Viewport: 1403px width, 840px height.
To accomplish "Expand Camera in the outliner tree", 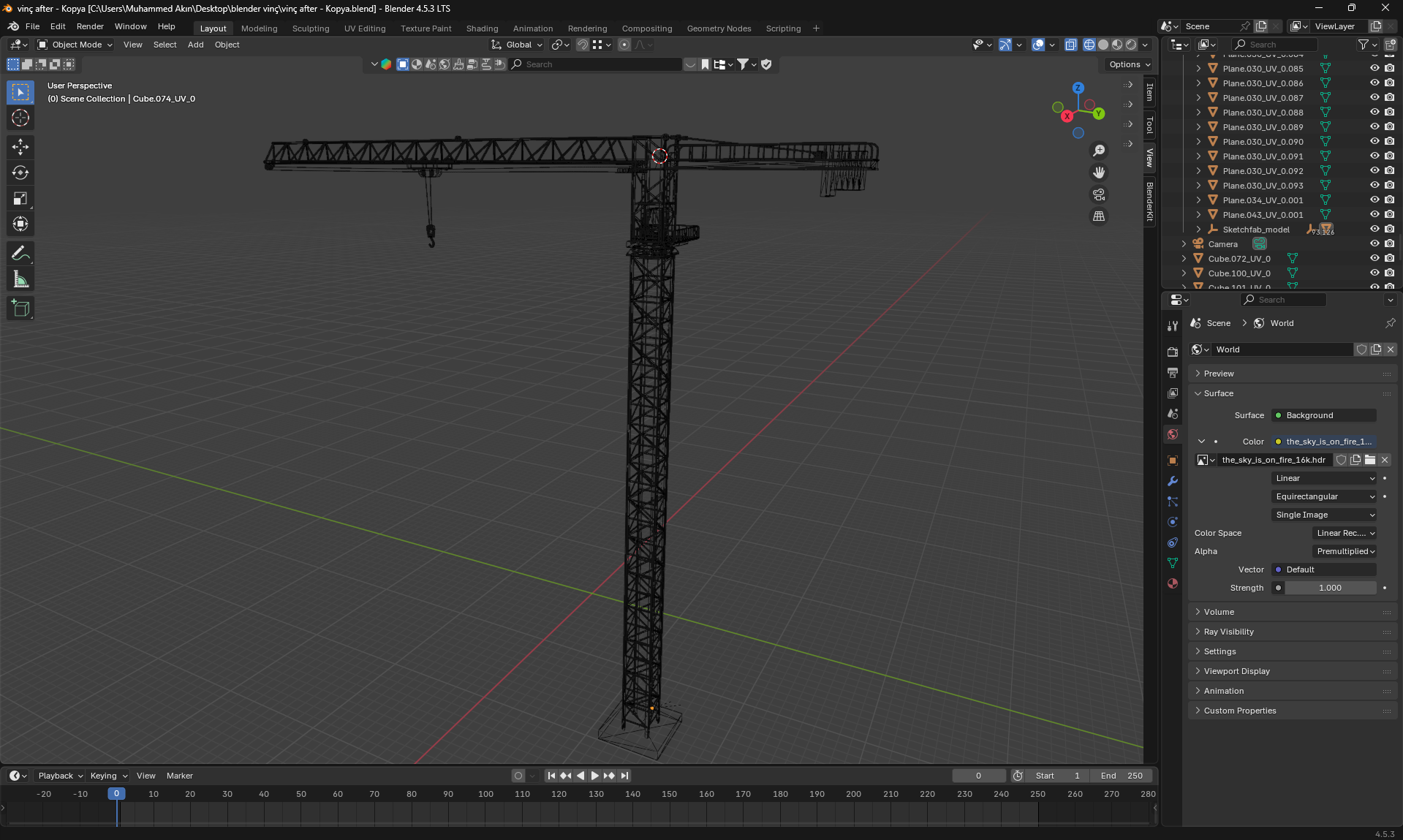I will point(1184,243).
